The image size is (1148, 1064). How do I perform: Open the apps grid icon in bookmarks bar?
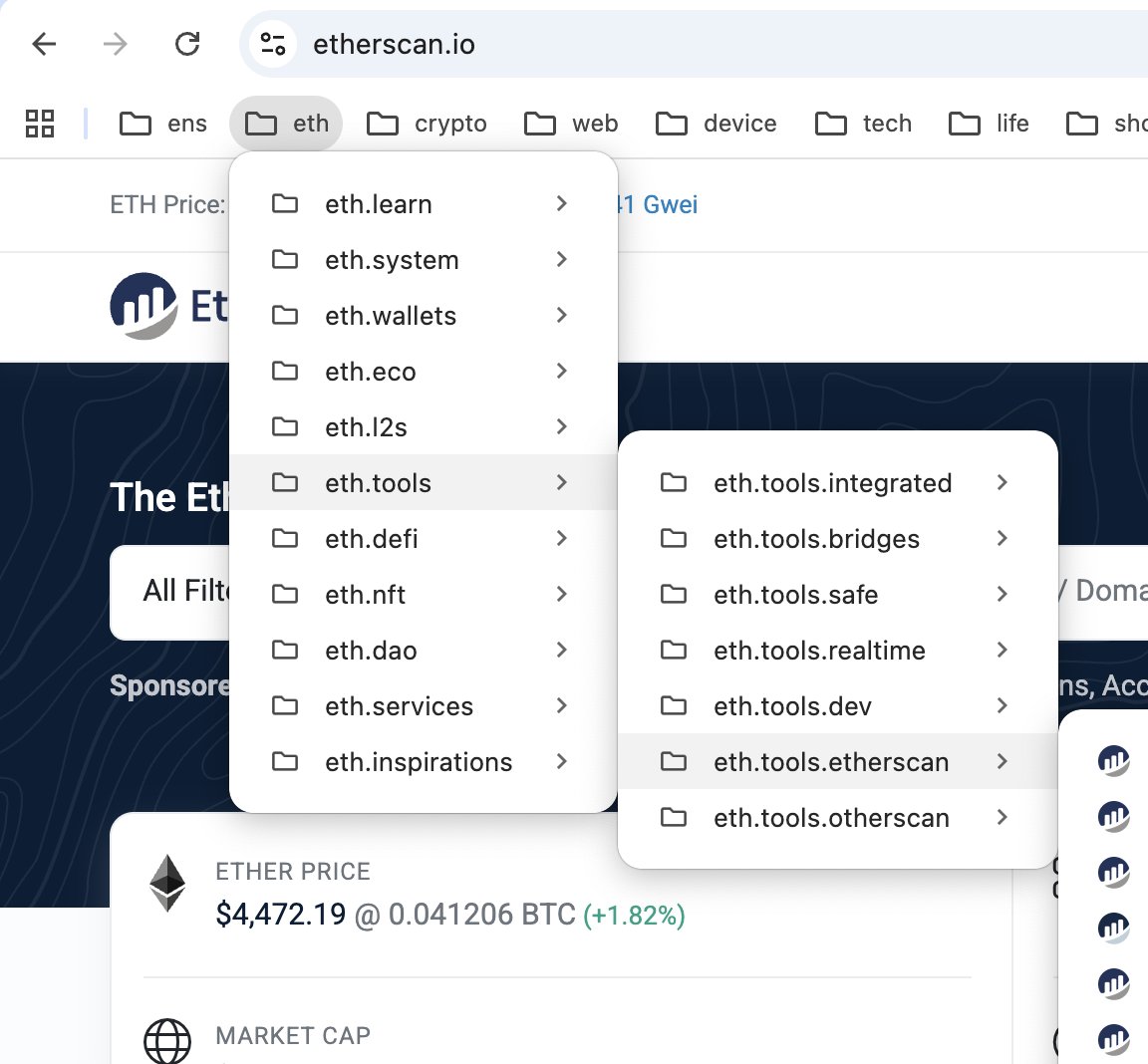40,123
